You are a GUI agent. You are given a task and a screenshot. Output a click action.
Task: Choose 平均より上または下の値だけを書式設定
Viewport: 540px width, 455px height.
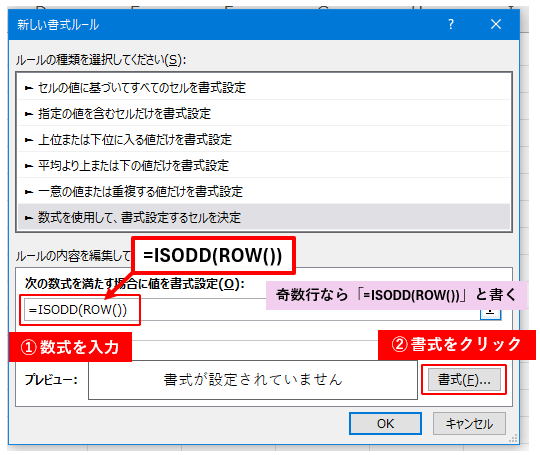[264, 165]
